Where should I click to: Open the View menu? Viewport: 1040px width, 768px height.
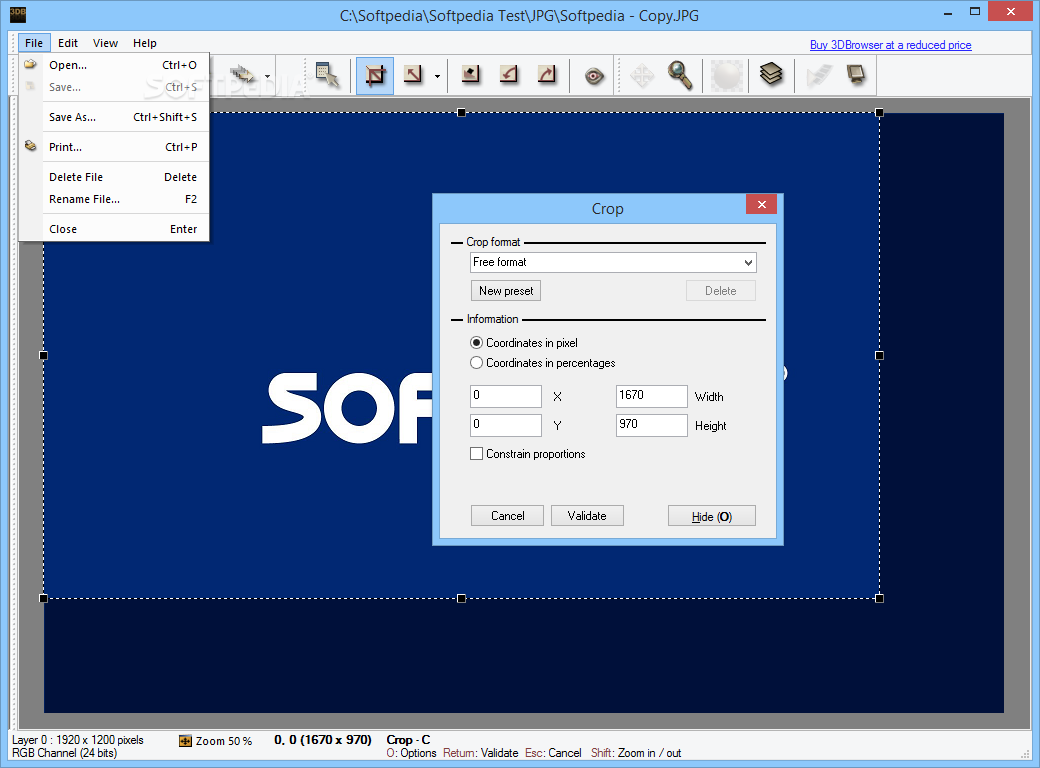click(105, 43)
